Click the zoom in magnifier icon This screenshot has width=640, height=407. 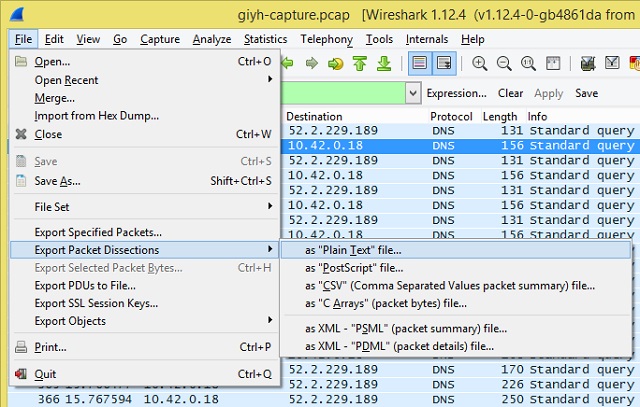480,63
